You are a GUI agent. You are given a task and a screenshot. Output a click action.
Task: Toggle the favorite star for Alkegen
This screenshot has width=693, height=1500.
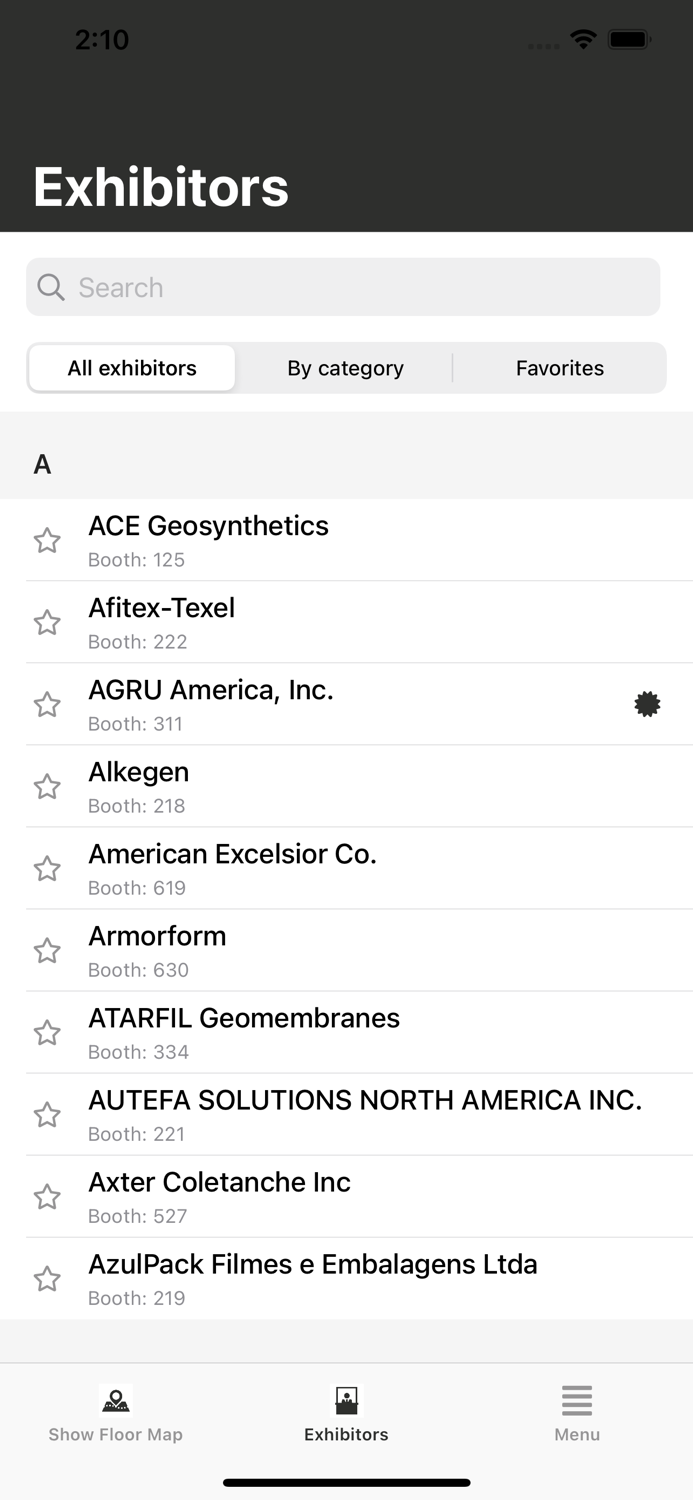pyautogui.click(x=47, y=787)
